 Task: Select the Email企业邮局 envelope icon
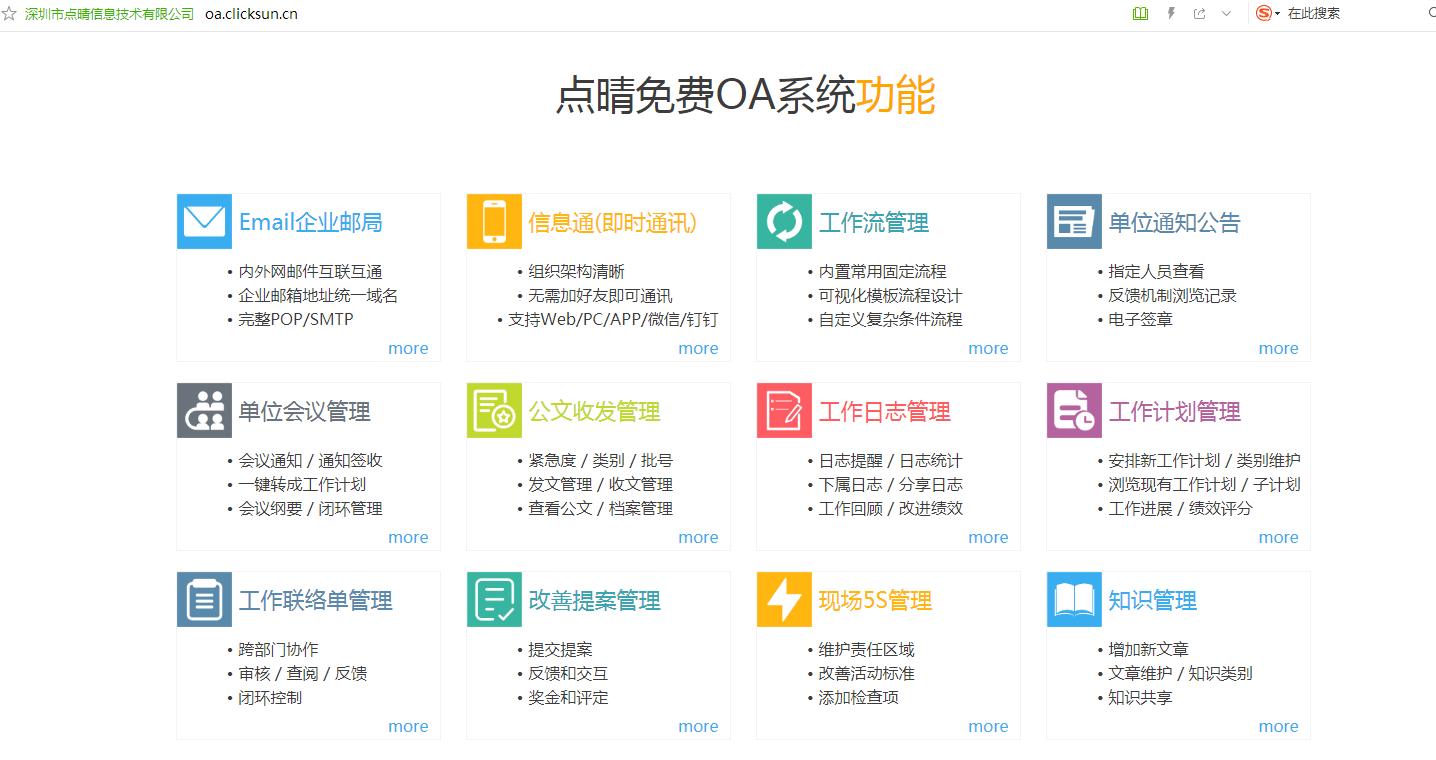point(203,221)
